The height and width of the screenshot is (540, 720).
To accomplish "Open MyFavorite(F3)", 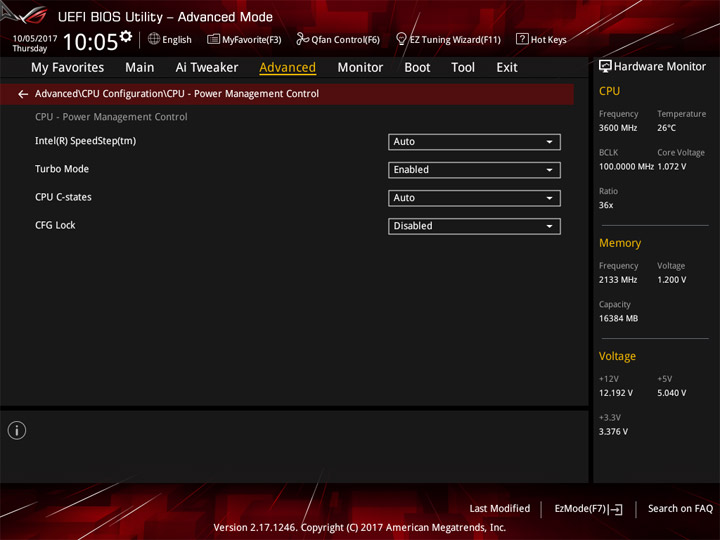I will 244,39.
